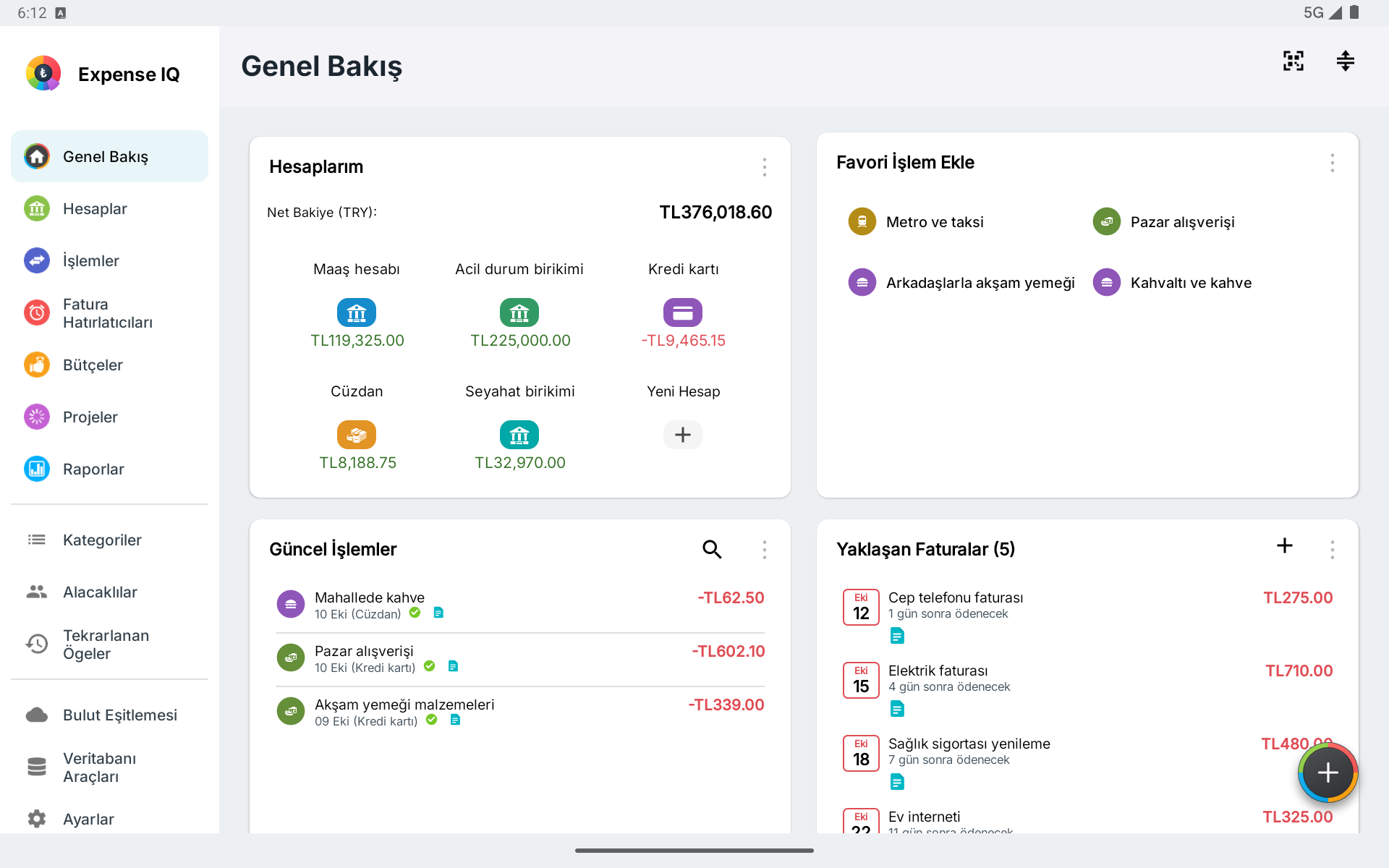
Task: Click the collapse/expand cards icon in header
Action: pos(1345,61)
